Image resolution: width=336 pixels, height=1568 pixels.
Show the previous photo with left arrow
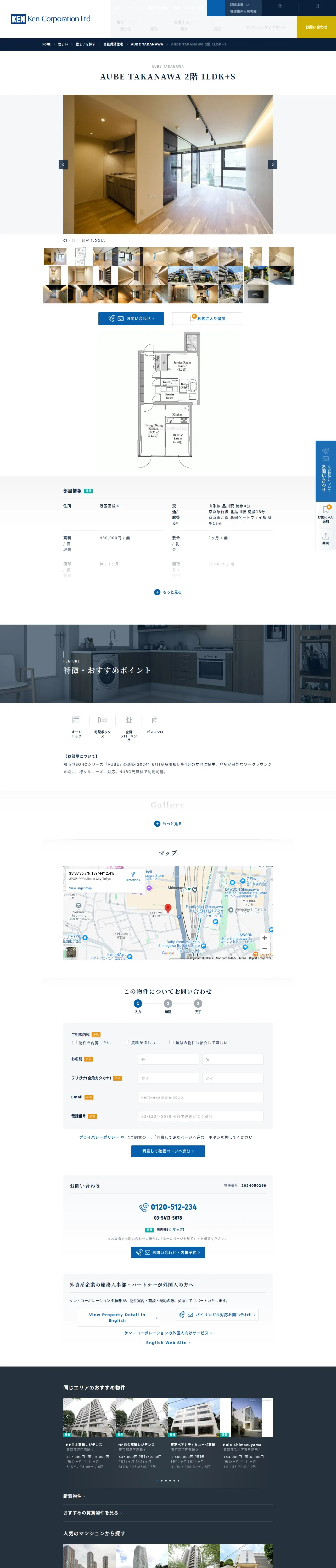[63, 164]
